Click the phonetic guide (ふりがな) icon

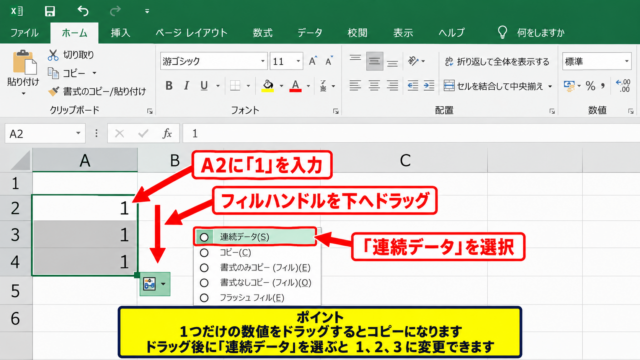click(x=323, y=86)
